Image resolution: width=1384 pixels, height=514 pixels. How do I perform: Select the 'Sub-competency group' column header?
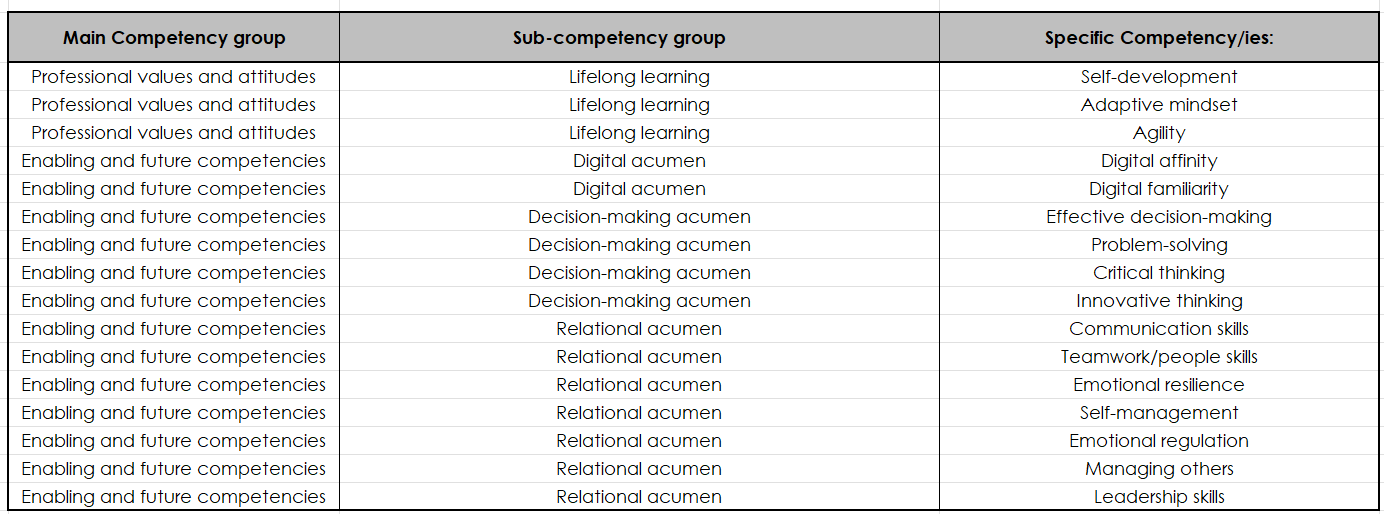click(639, 38)
